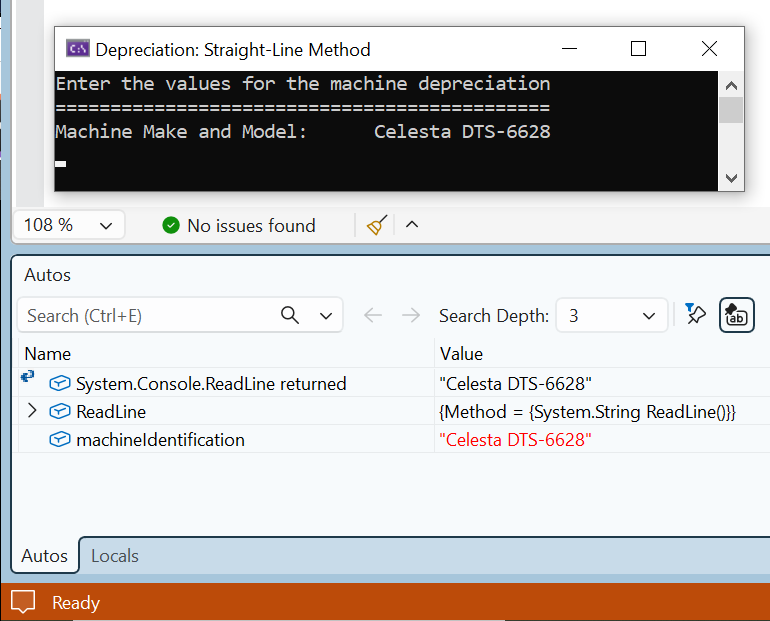Switch to the Locals tab

tap(115, 555)
